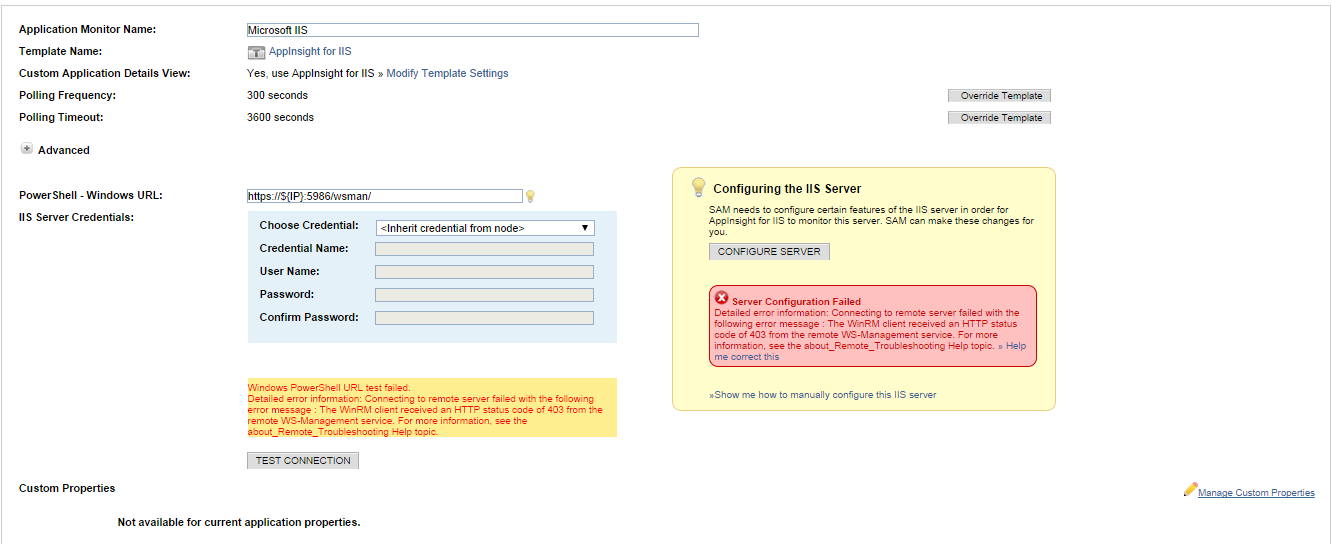Screen dimensions: 1332x544
Task: Click the Confirm Password field
Action: pyautogui.click(x=485, y=318)
